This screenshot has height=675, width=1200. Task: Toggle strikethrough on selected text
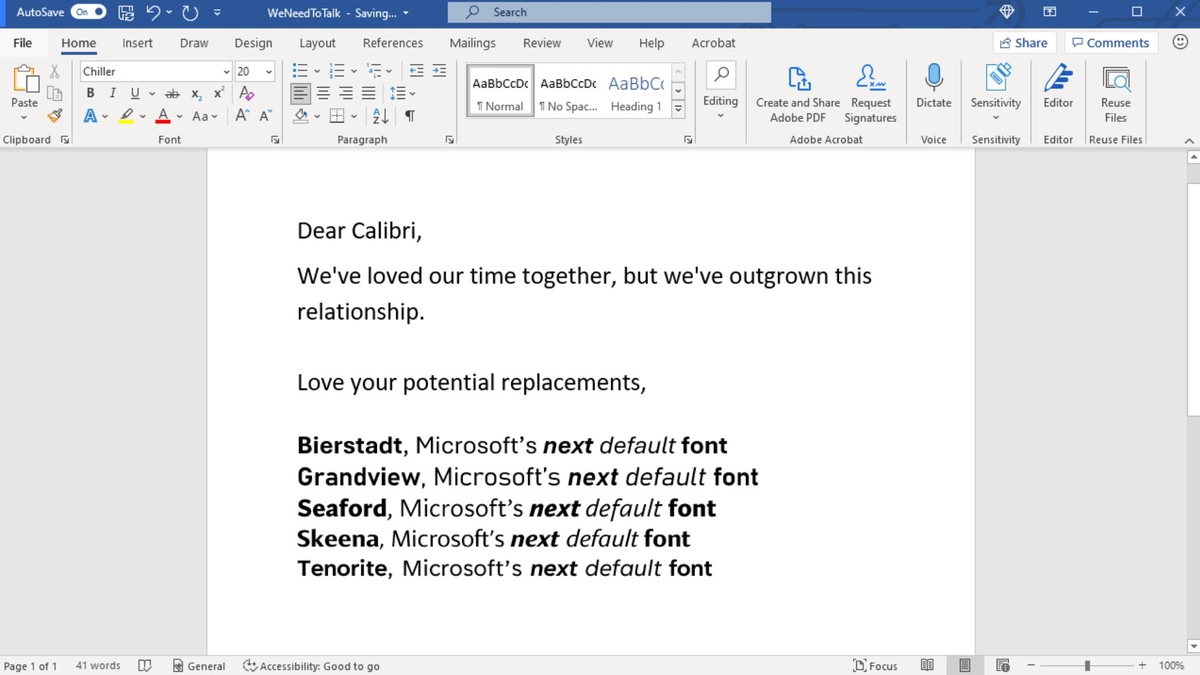[x=172, y=92]
